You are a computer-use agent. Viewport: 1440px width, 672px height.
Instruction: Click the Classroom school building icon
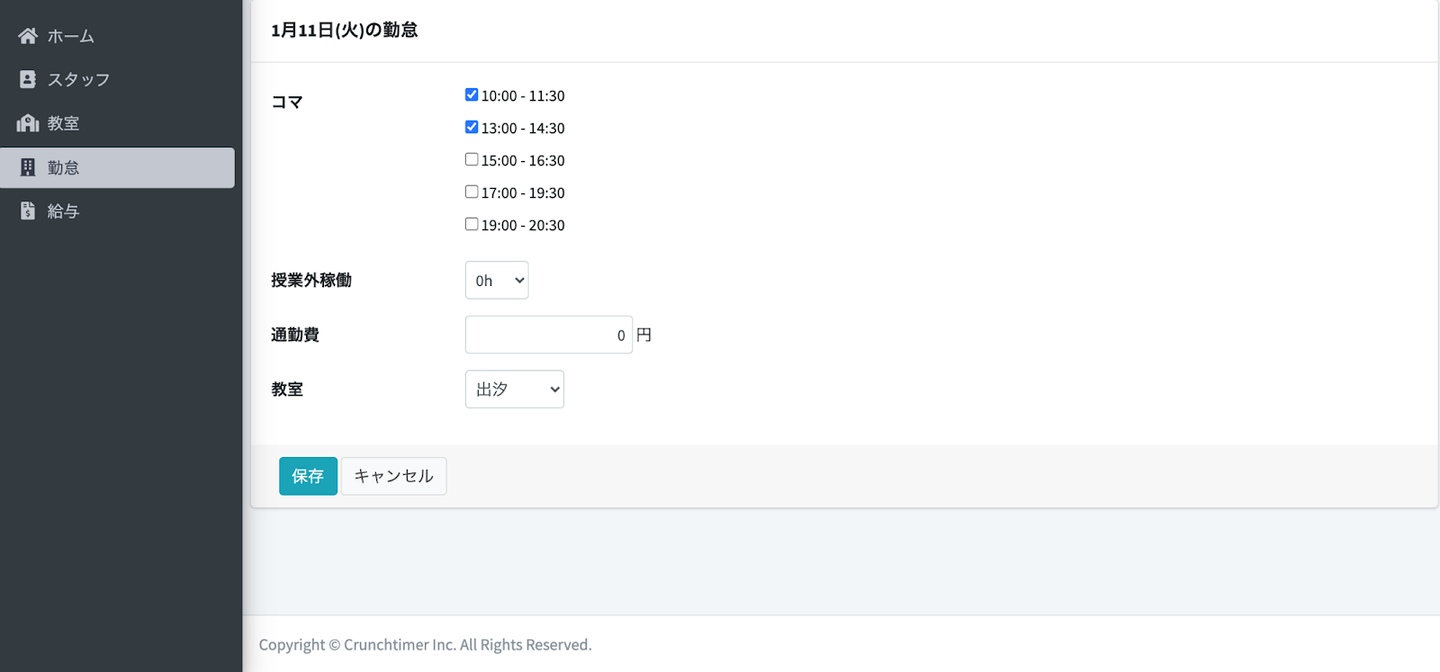point(28,124)
